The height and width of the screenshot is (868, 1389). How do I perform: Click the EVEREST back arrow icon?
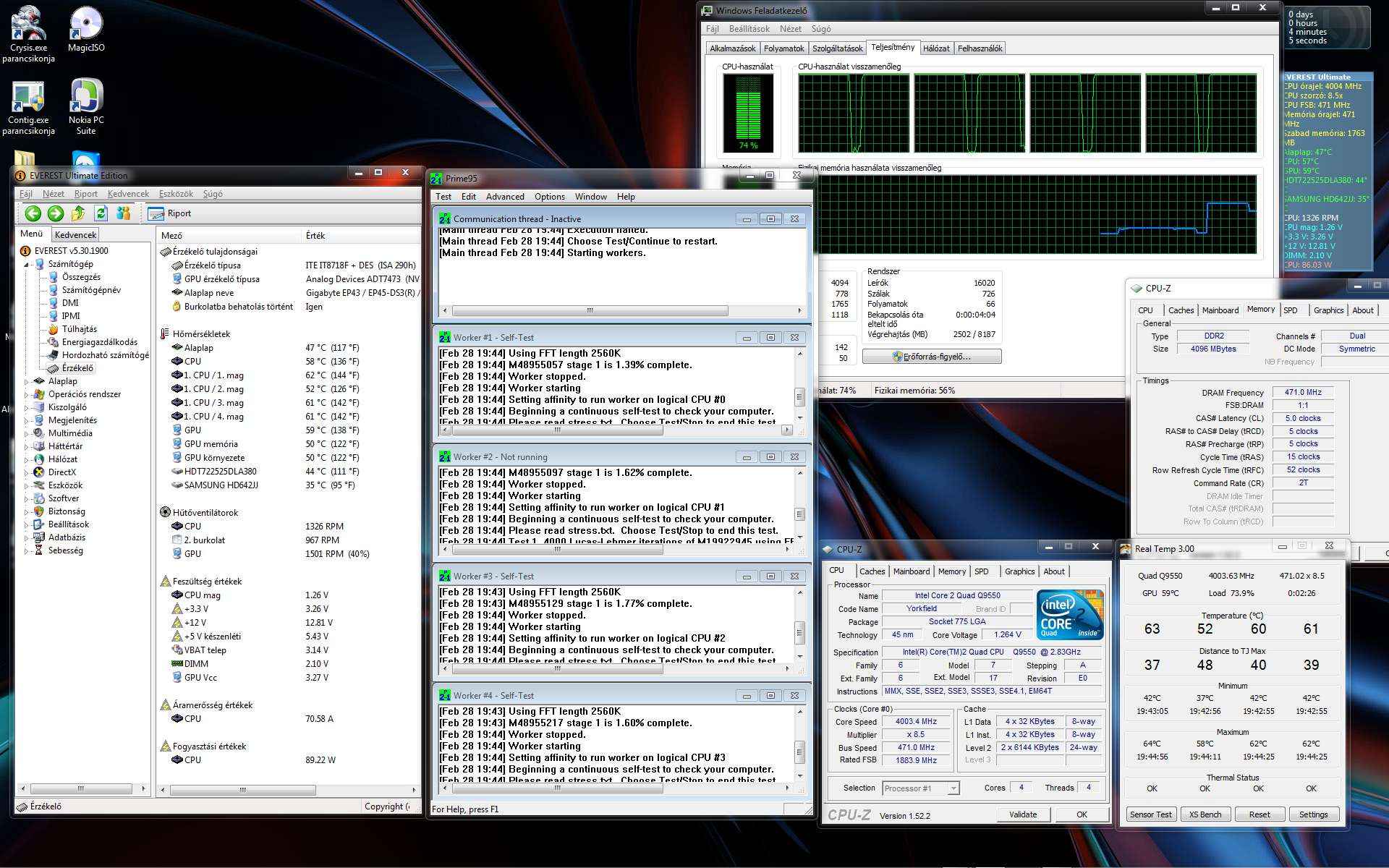pos(33,213)
